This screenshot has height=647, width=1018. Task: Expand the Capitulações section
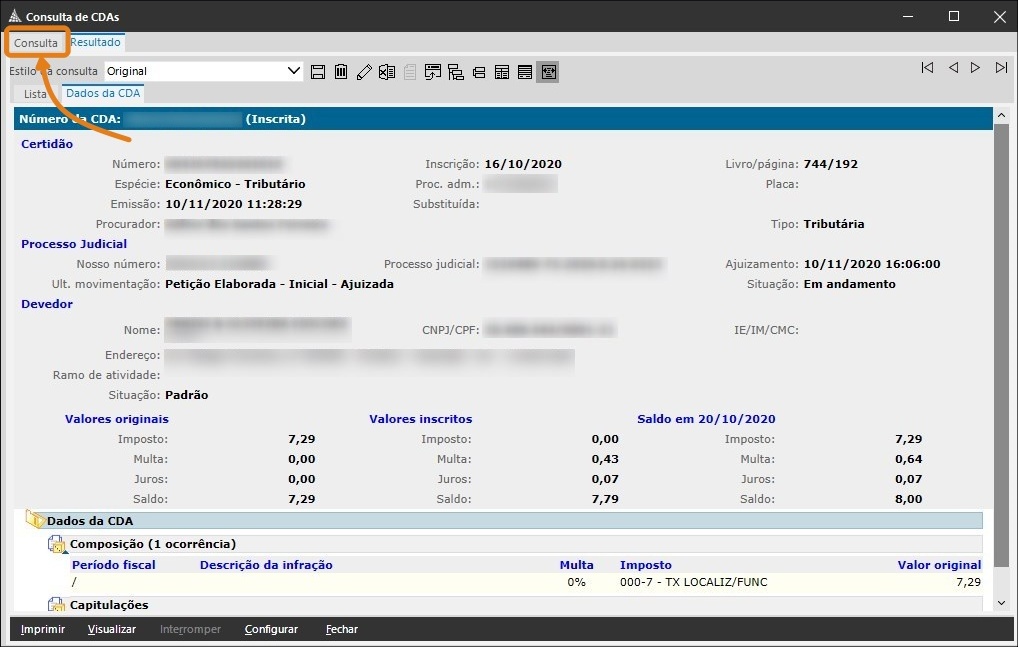click(x=57, y=605)
